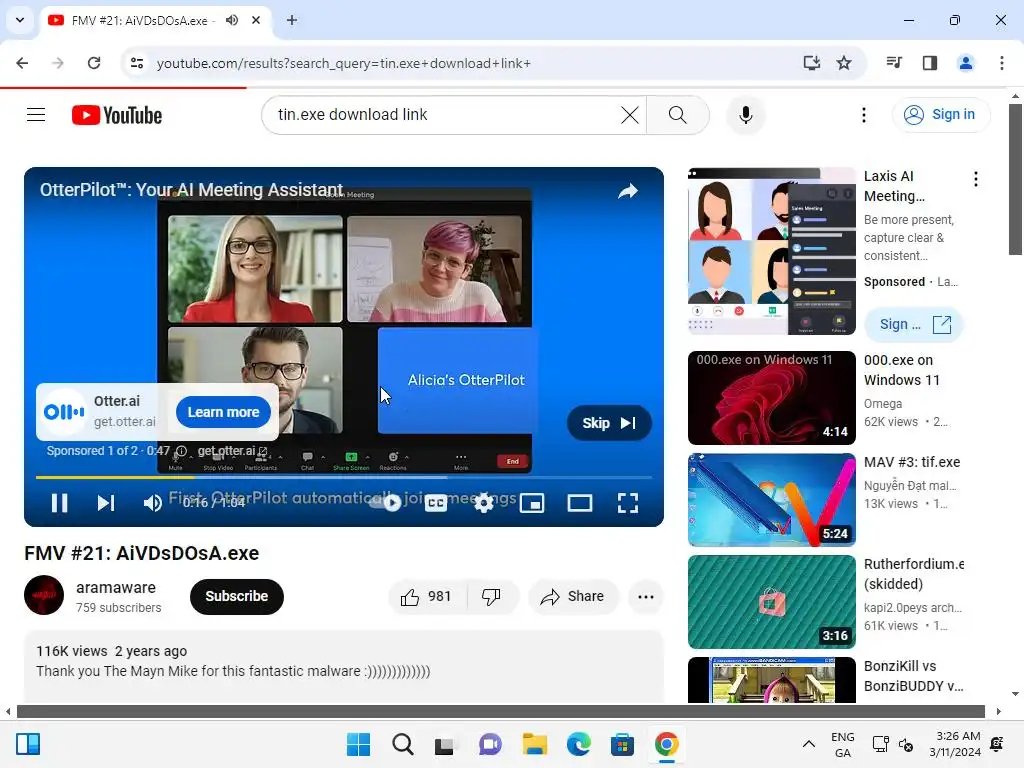Install the YouTube app from the address bar
This screenshot has width=1024, height=768.
point(811,63)
